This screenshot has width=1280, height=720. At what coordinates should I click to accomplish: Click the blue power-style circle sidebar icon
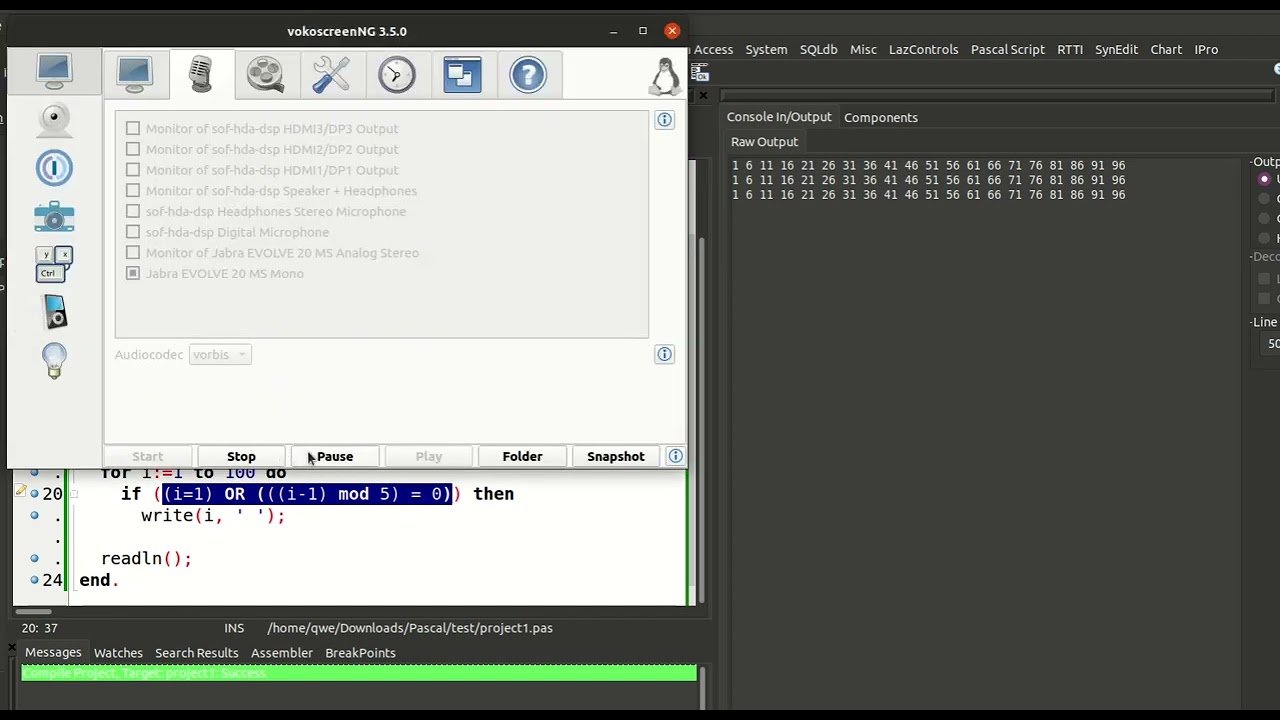pos(54,167)
